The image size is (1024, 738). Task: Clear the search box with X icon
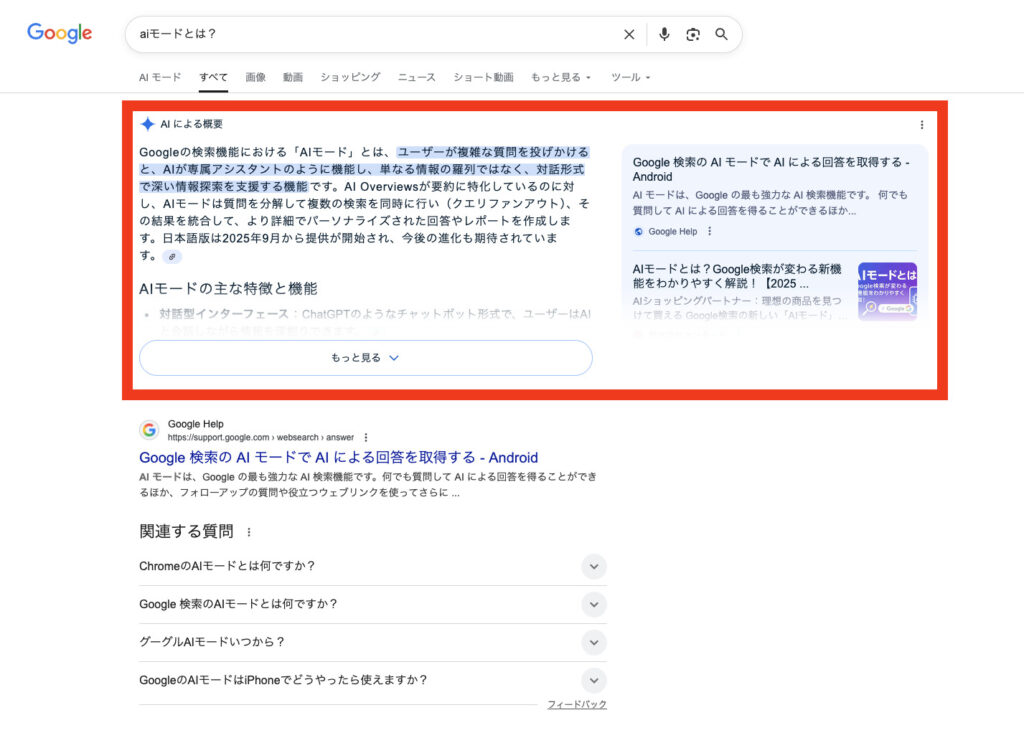(x=629, y=34)
